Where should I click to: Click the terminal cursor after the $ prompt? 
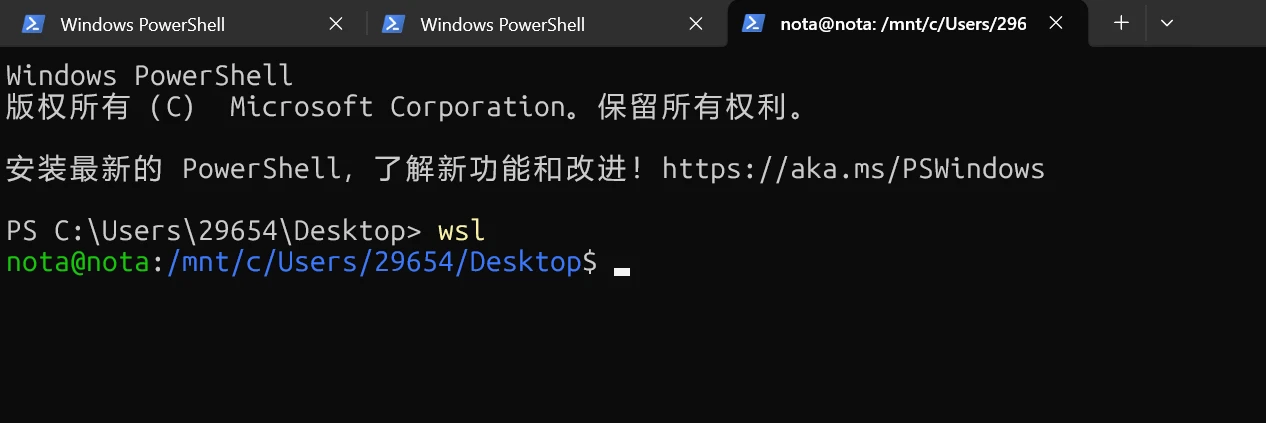622,268
